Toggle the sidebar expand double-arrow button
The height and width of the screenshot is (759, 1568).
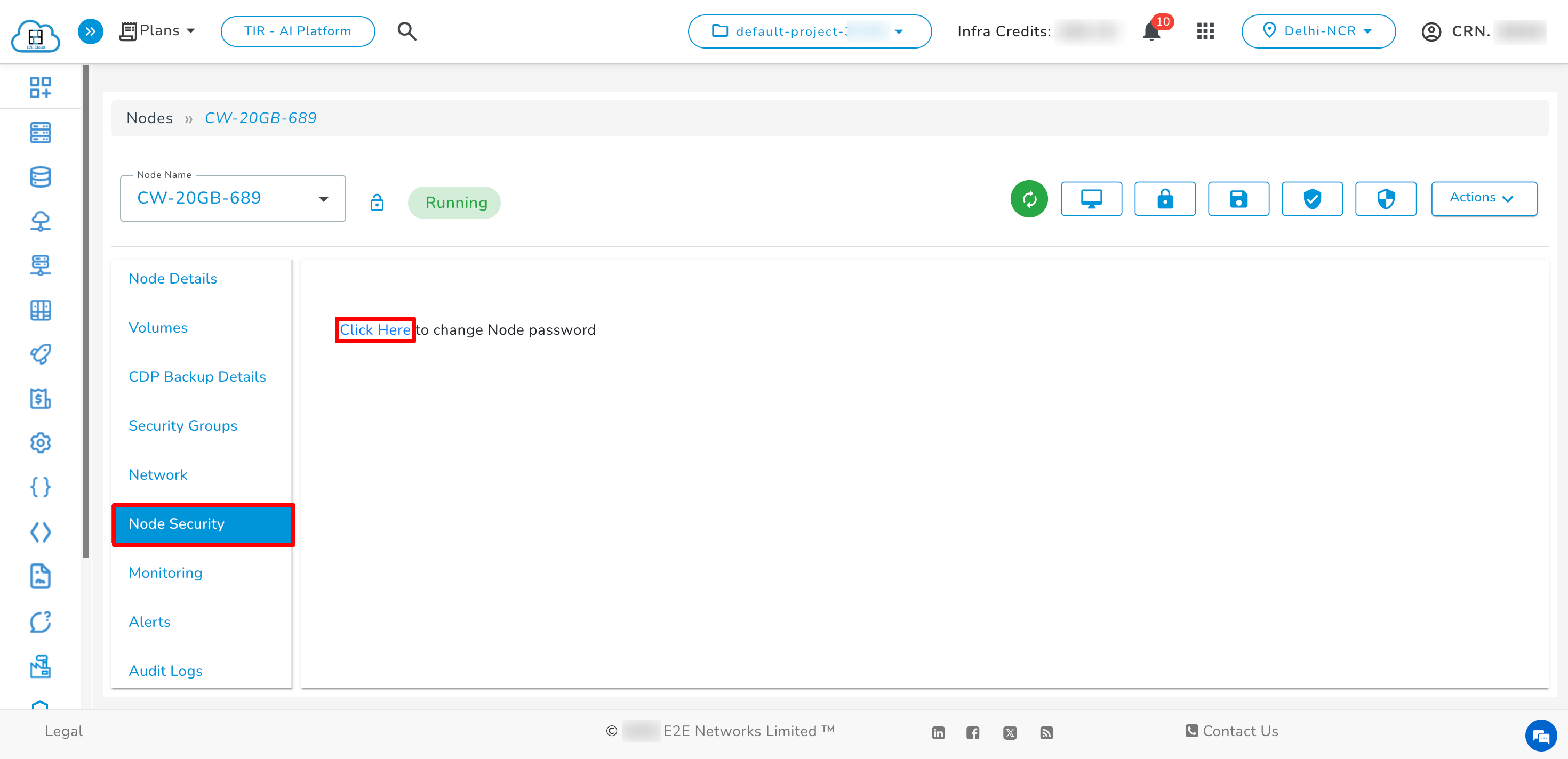pos(90,31)
